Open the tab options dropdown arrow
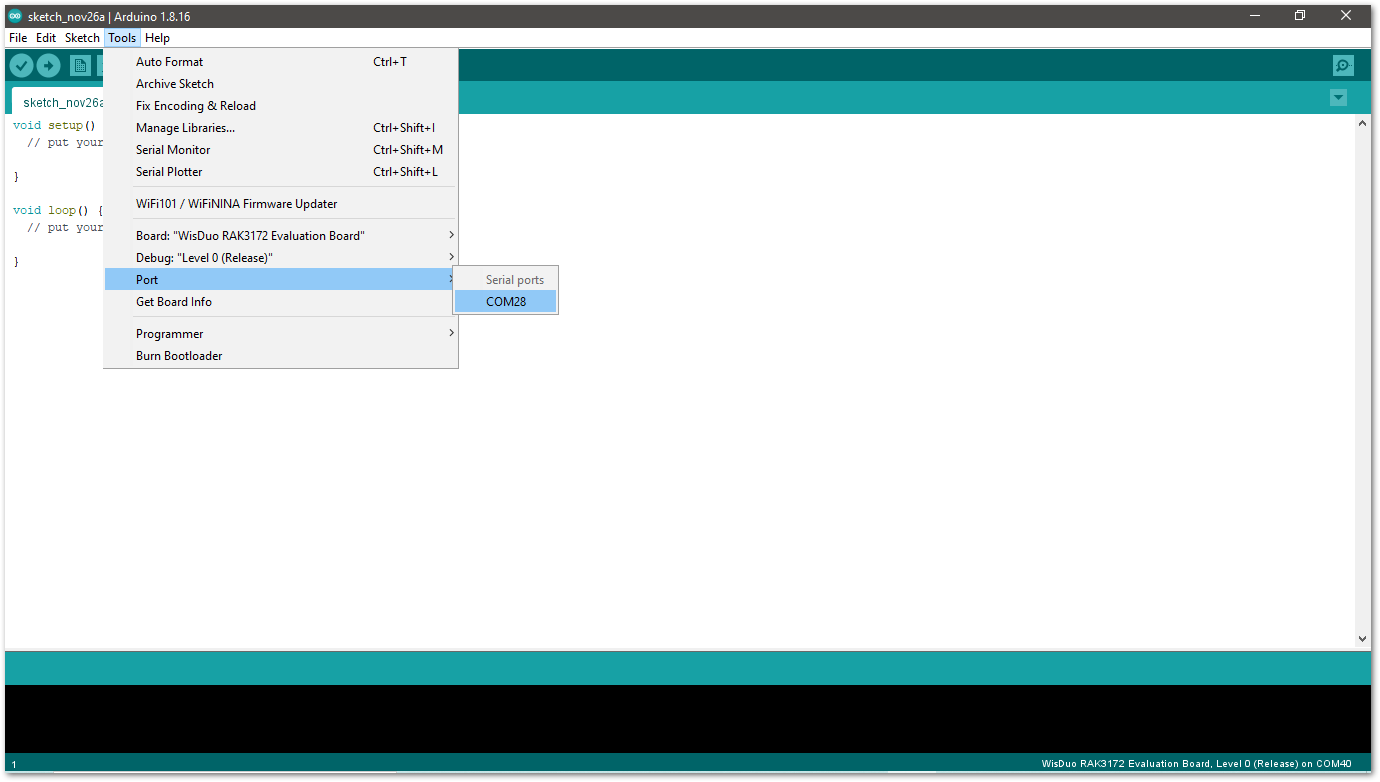Screen dimensions: 1380x782 click(1338, 97)
